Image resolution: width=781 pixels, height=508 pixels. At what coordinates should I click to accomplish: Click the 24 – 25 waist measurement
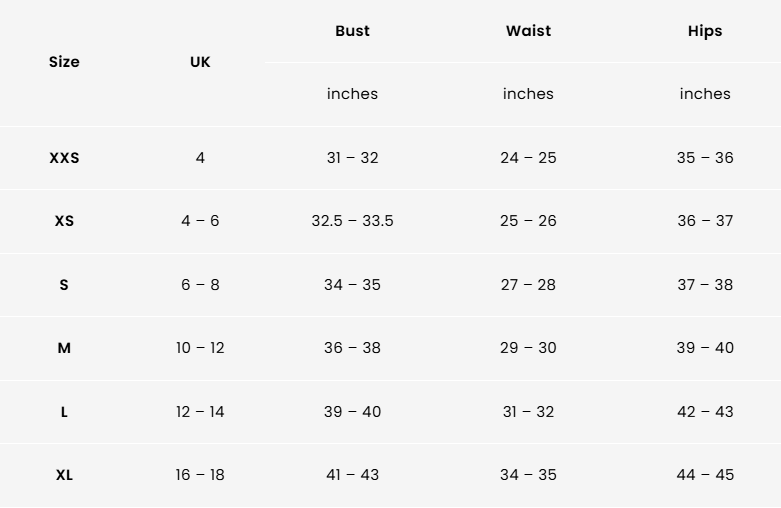tap(528, 158)
